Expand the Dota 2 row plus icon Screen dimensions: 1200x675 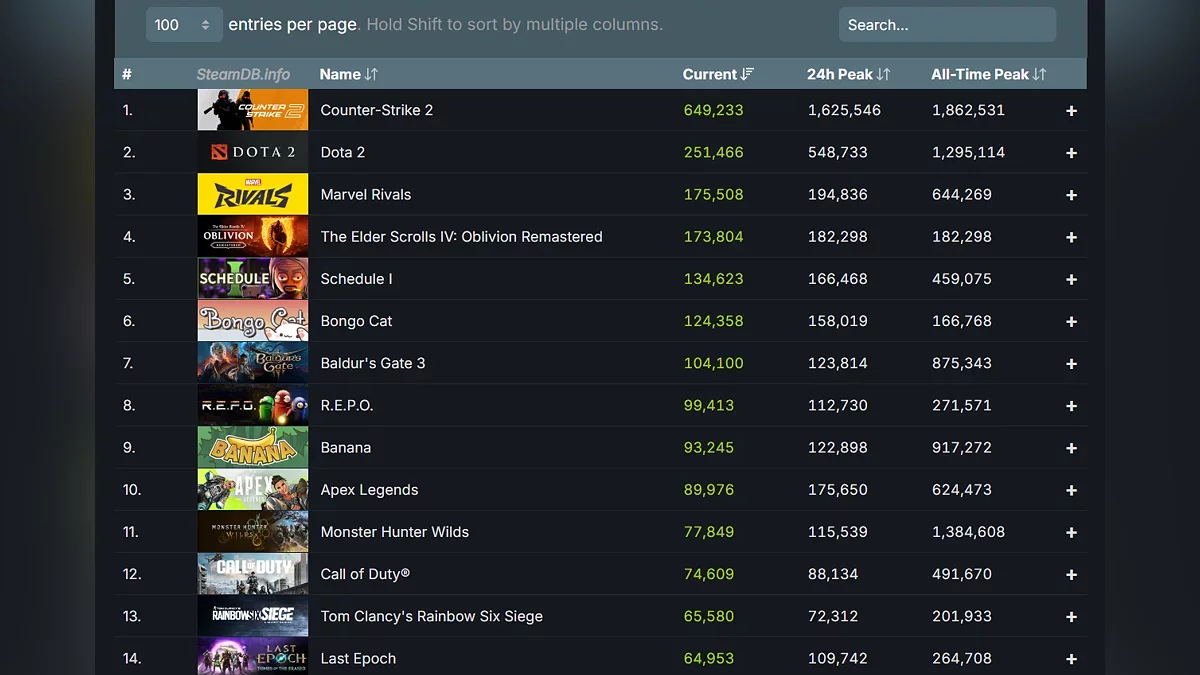[x=1071, y=153]
